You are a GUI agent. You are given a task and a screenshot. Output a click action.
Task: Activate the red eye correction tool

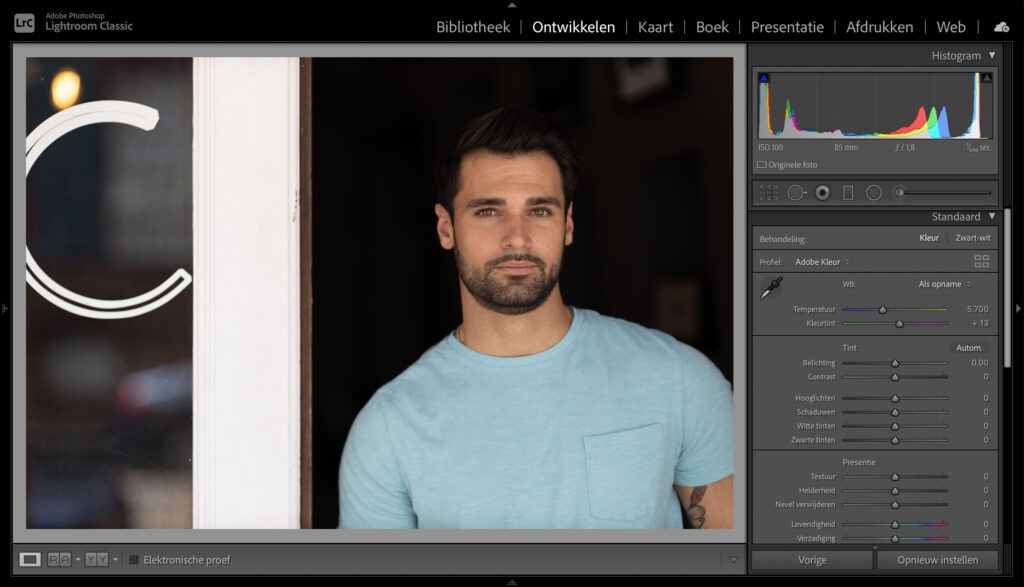pos(823,193)
